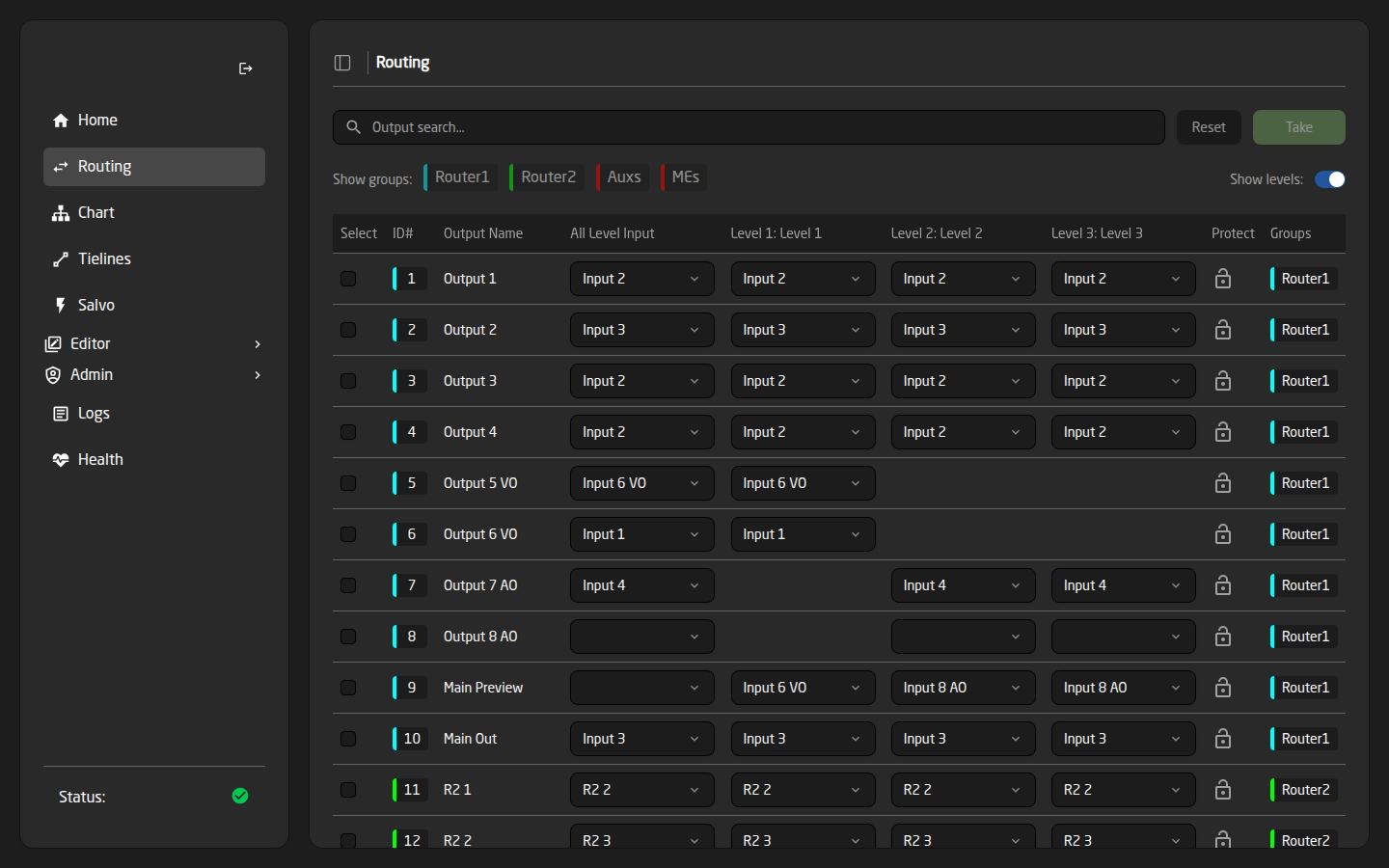Filter by Auxs group chip

tap(623, 177)
